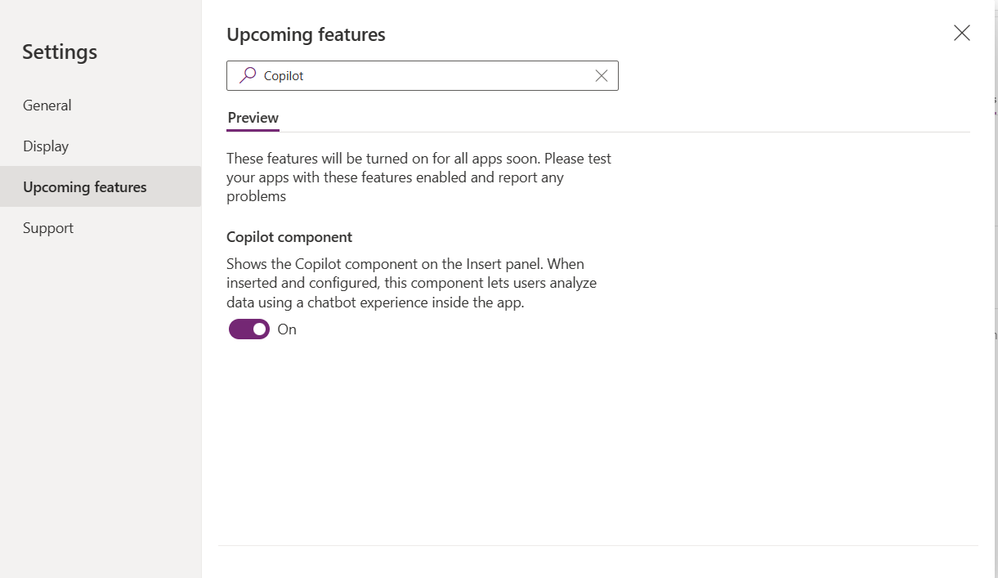
Task: Select Upcoming features in sidebar
Action: click(85, 187)
